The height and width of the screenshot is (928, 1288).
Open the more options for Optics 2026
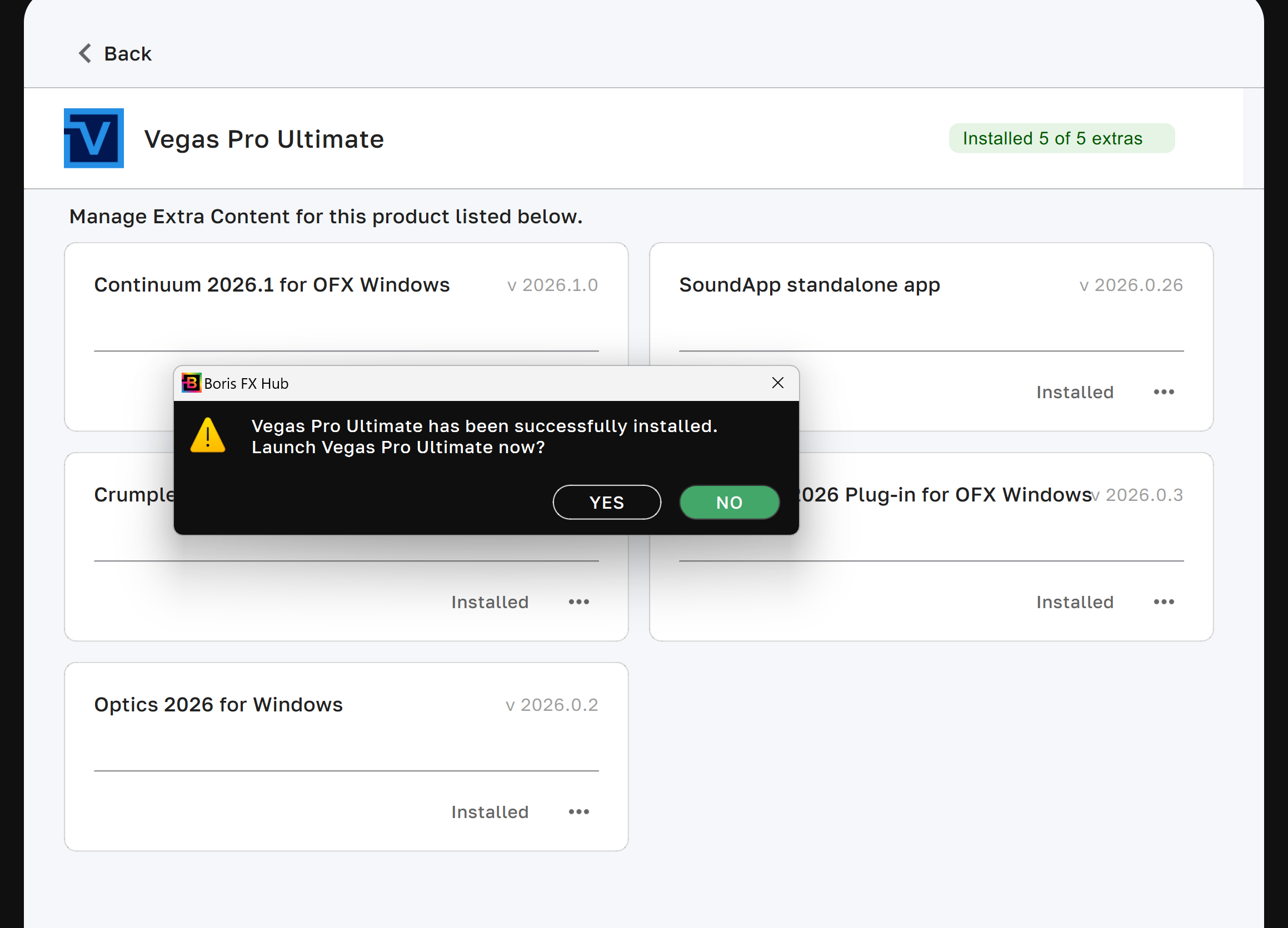click(x=578, y=811)
